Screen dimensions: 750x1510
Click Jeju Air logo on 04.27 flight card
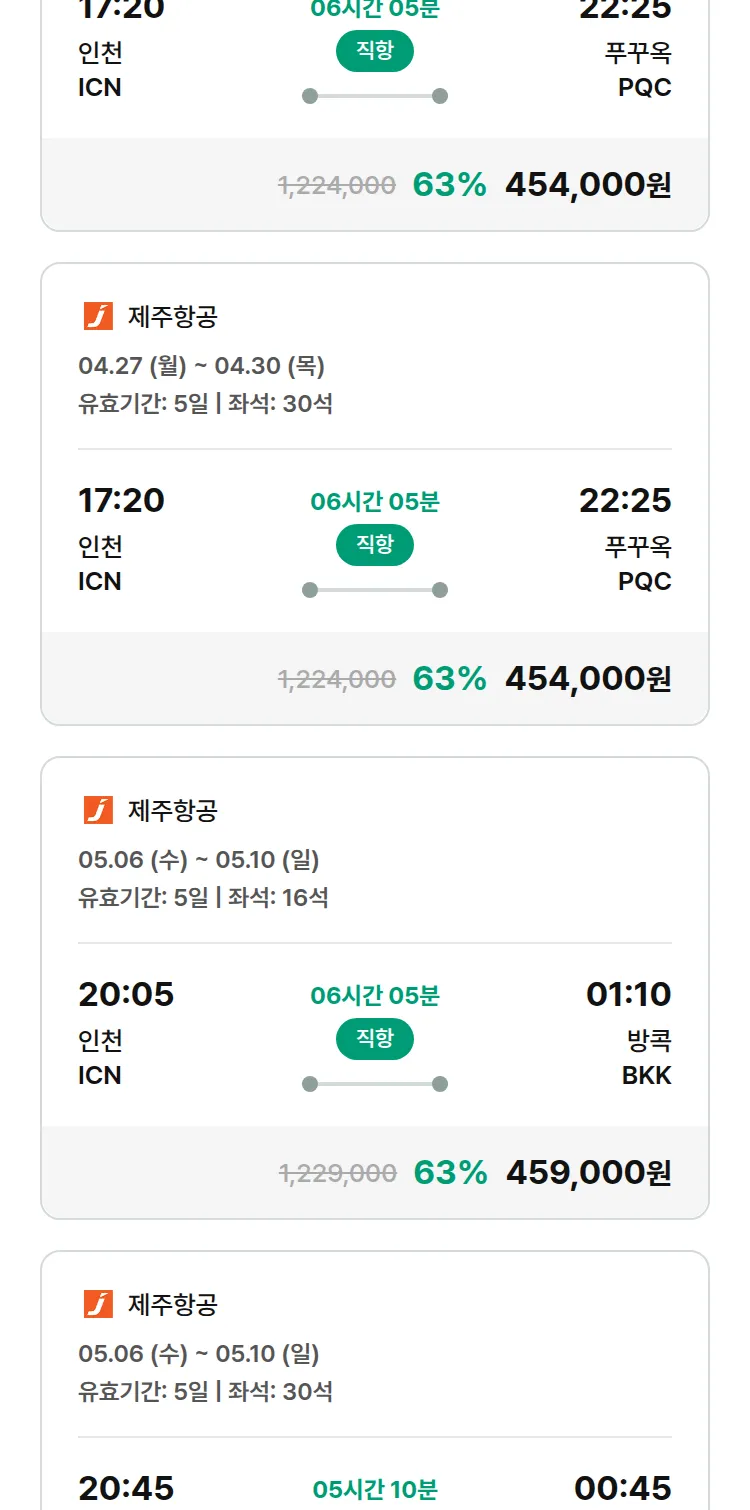(x=98, y=316)
